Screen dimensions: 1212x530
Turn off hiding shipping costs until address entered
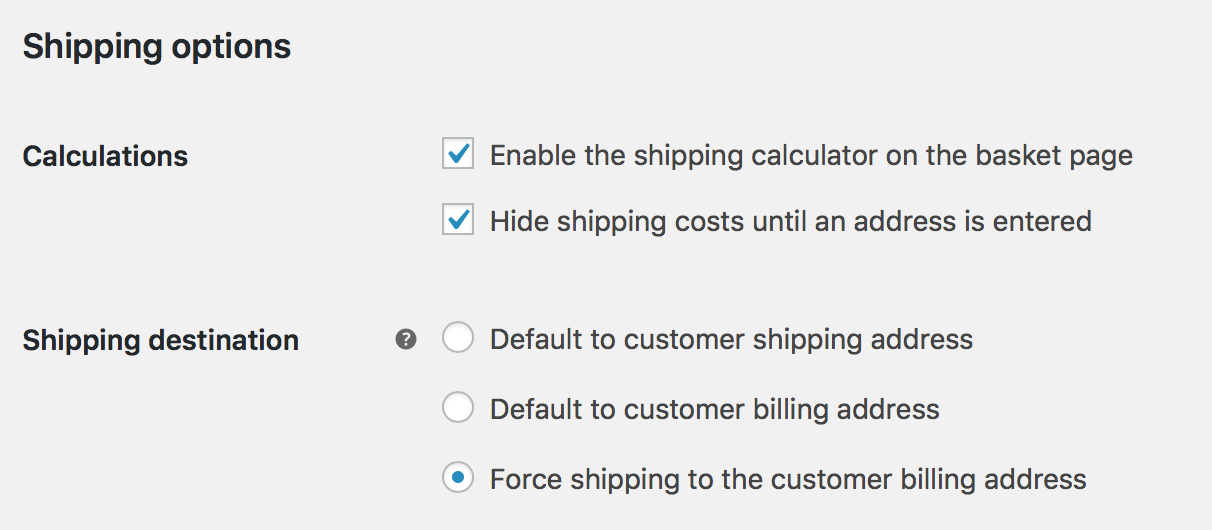458,220
